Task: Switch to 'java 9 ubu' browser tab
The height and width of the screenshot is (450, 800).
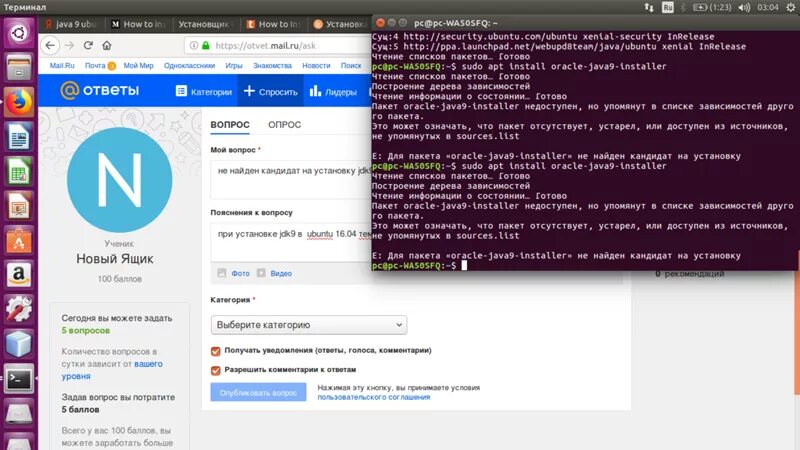Action: pyautogui.click(x=72, y=24)
